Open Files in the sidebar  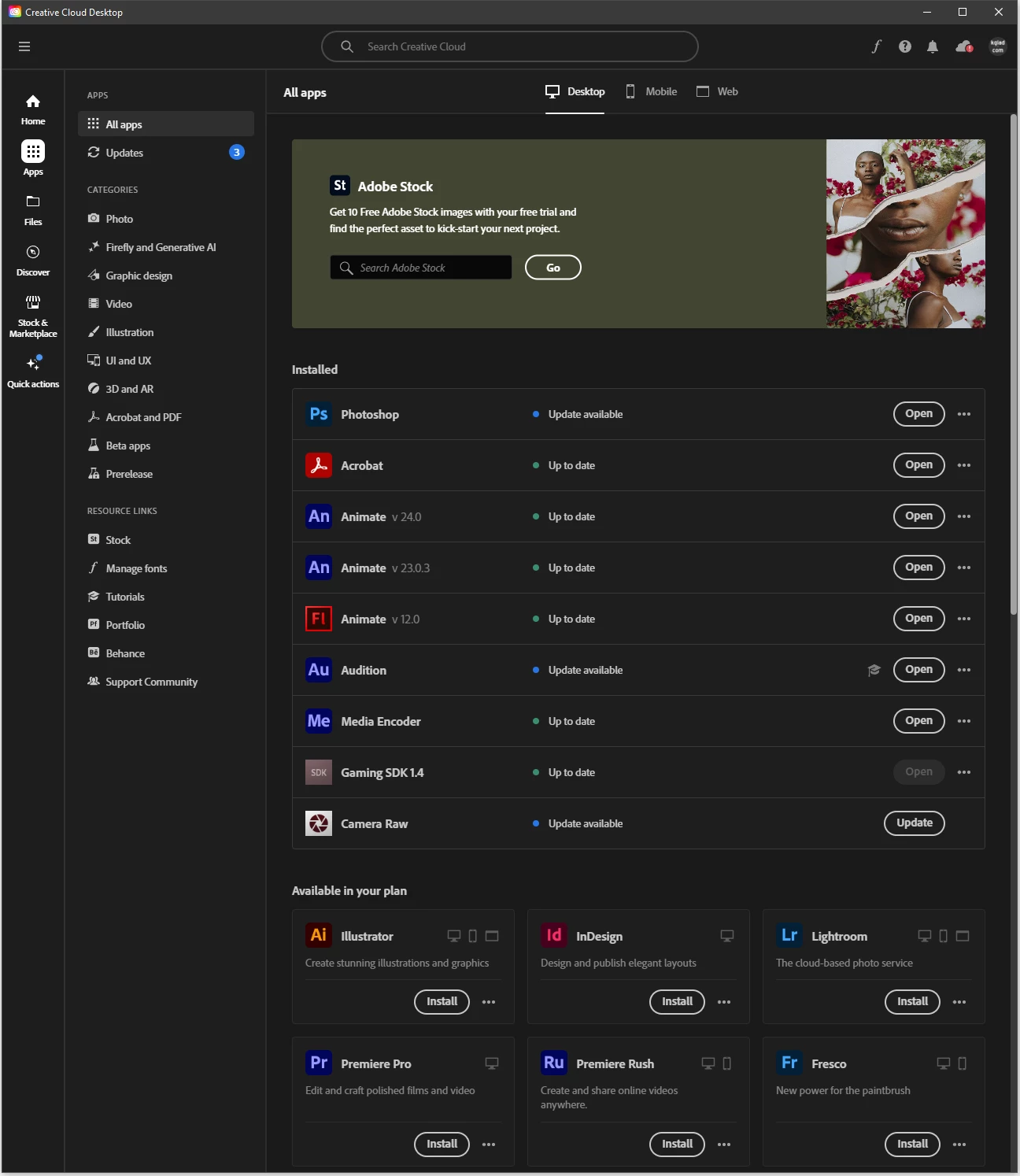coord(33,210)
